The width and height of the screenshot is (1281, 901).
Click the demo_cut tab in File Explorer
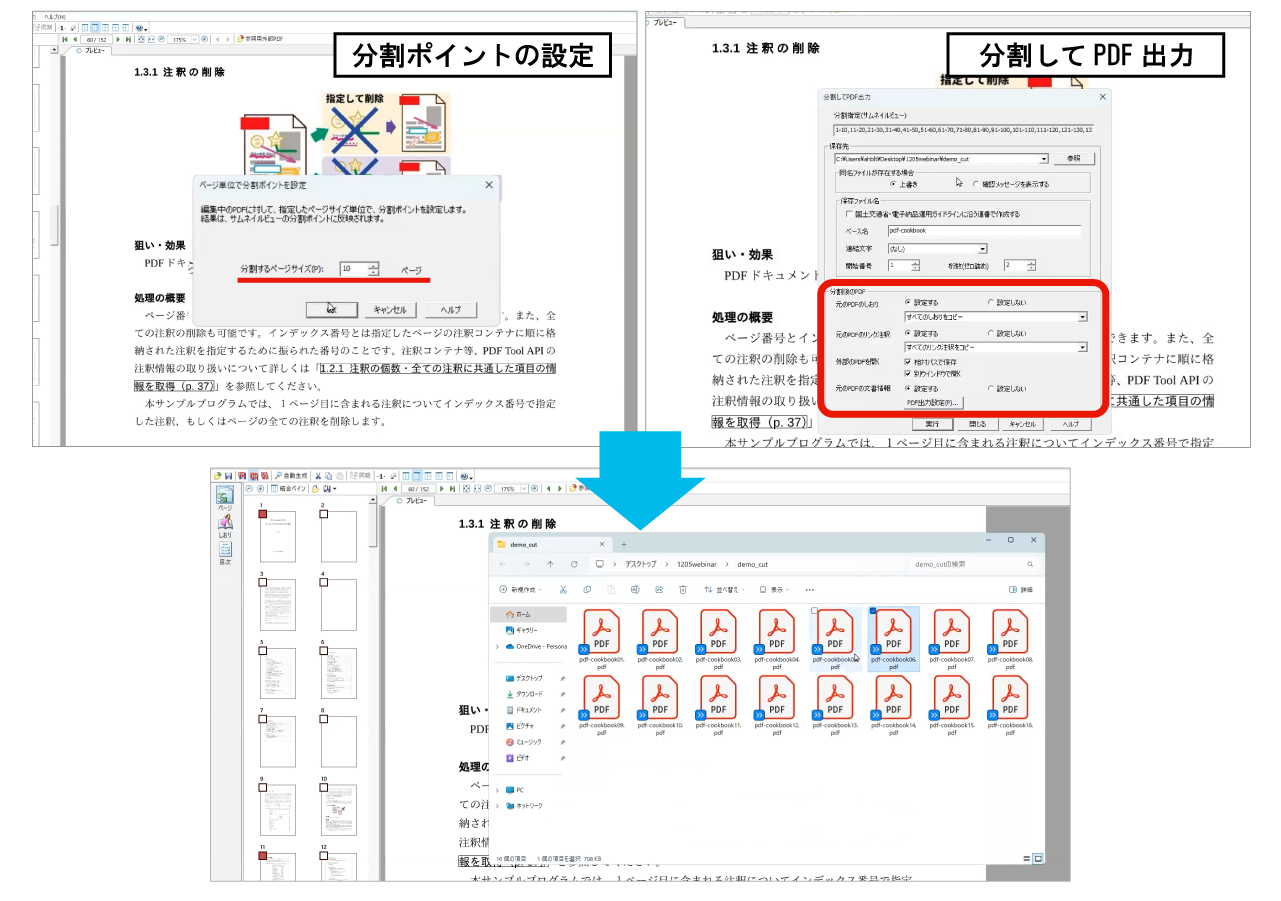(x=540, y=544)
